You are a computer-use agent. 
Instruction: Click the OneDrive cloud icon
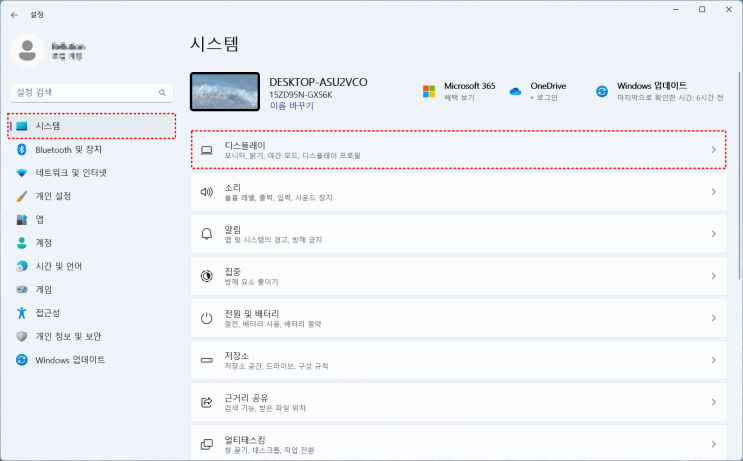coord(515,91)
